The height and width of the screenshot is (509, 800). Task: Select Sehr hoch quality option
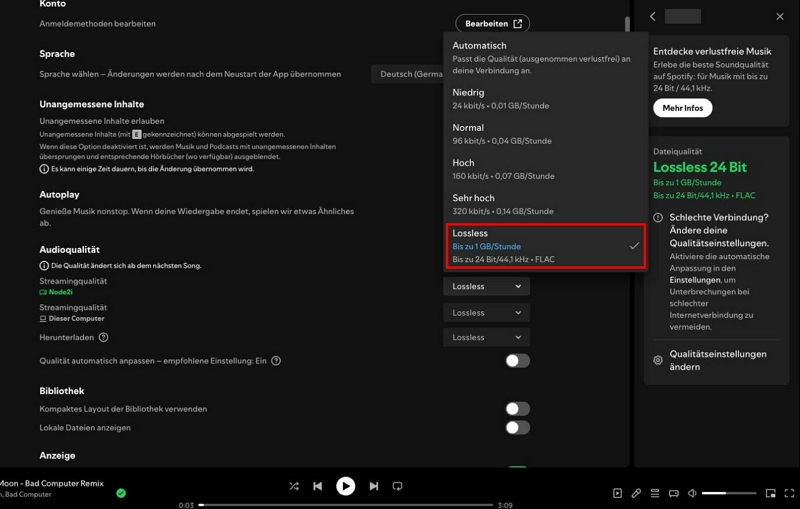click(545, 204)
